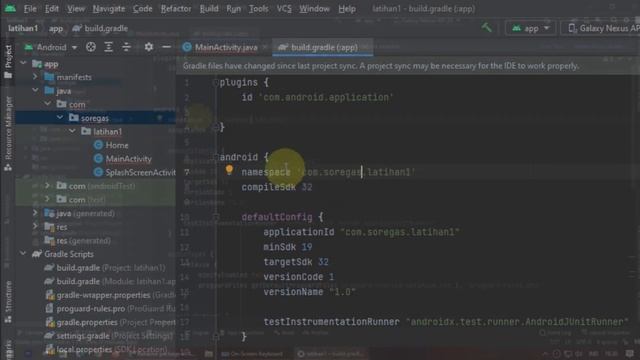Viewport: 640px width, 360px height.
Task: Click the namespace line in editor
Action: (328, 172)
